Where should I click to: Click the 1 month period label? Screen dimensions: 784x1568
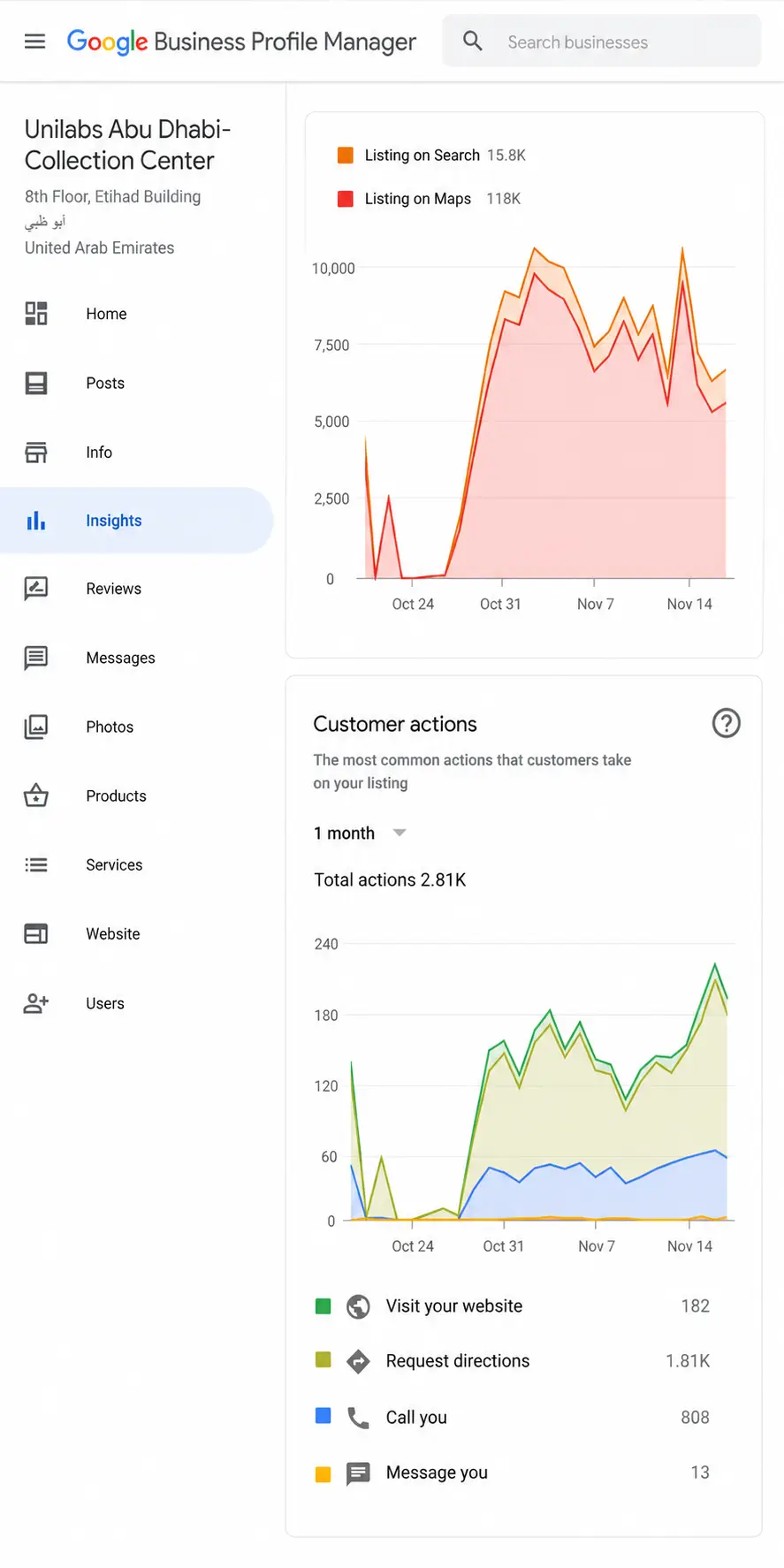[x=344, y=833]
